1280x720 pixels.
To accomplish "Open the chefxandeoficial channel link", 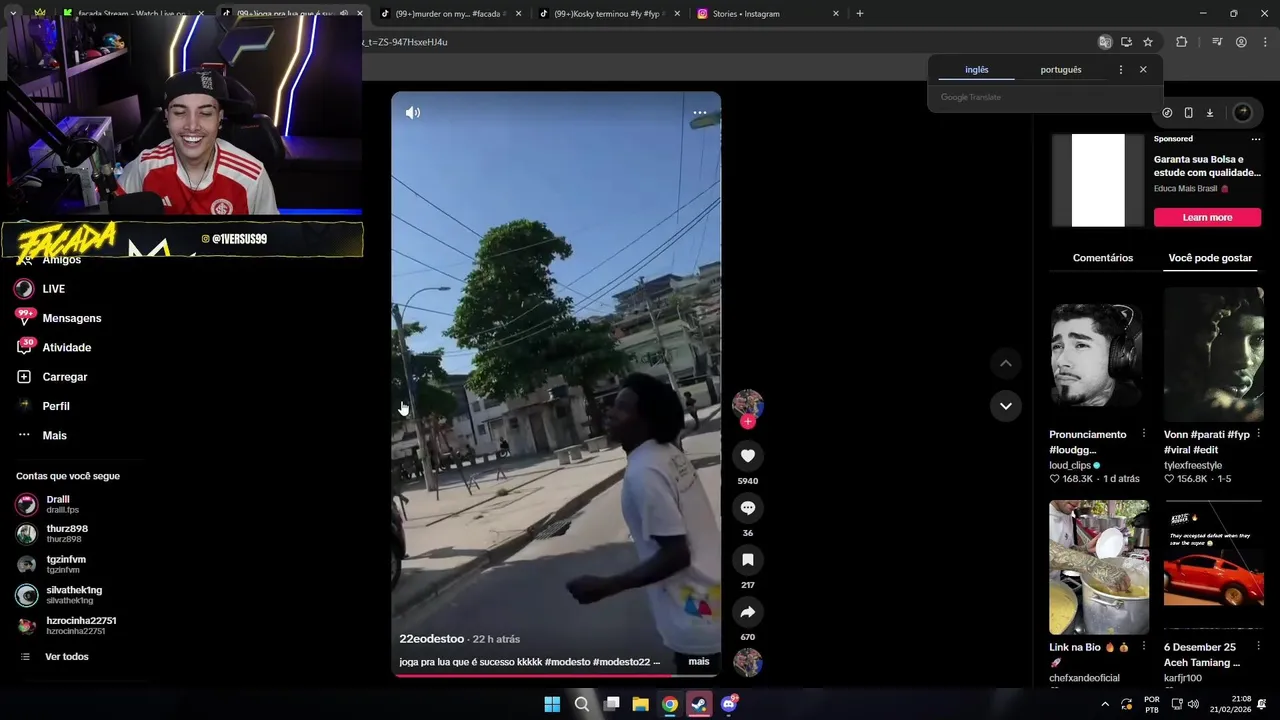I will (x=1084, y=678).
